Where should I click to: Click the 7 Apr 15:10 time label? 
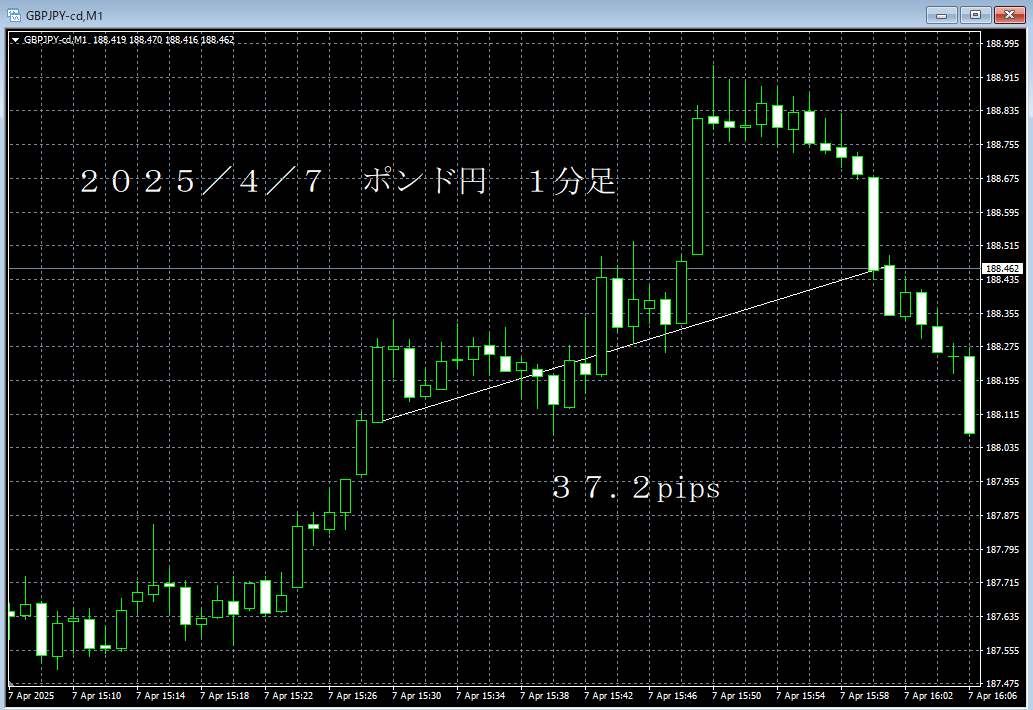(96, 696)
